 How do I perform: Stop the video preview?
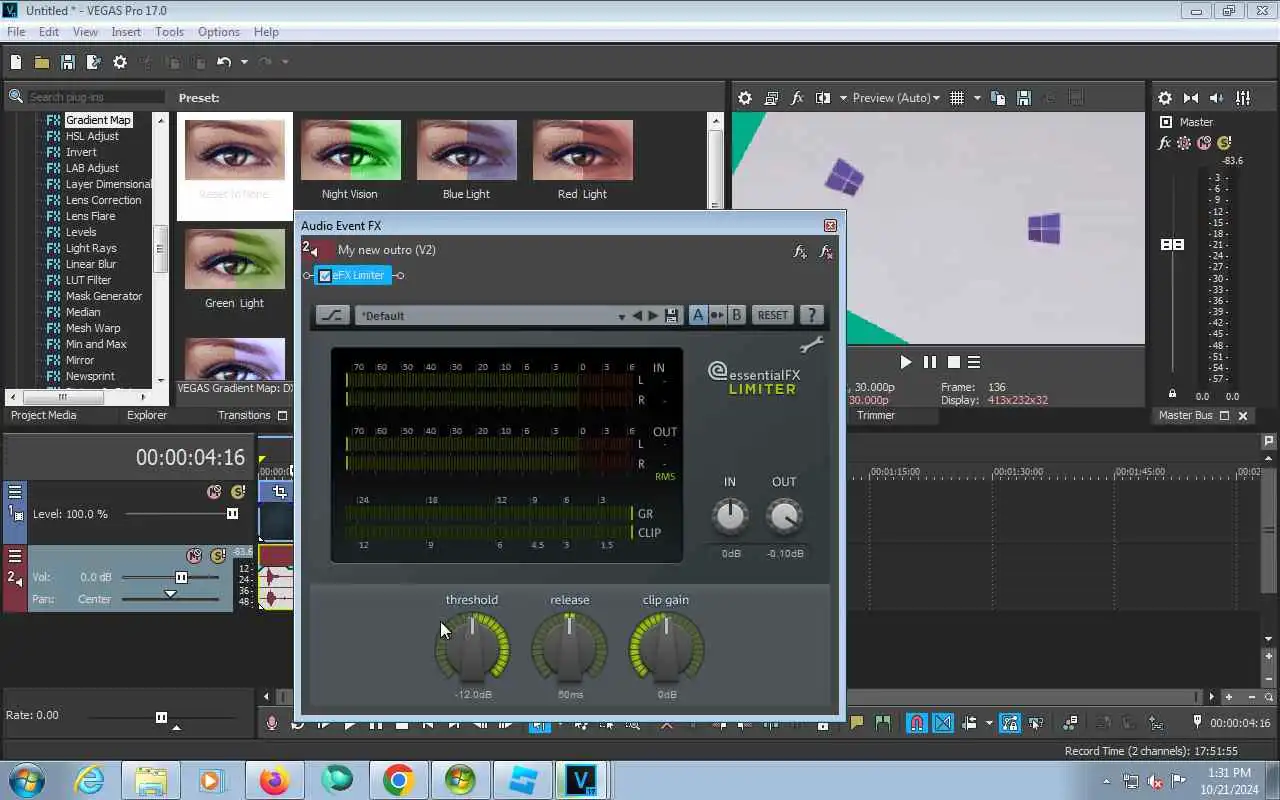(x=953, y=362)
